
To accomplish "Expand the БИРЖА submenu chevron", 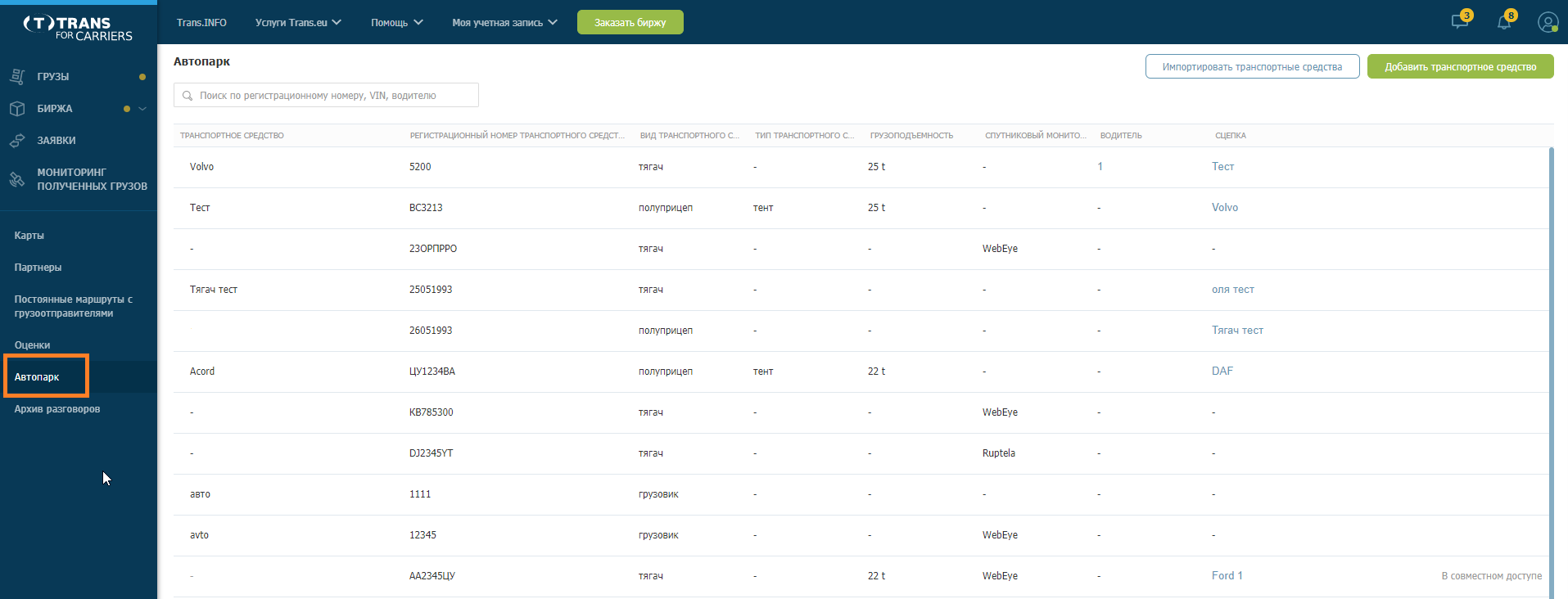I will pos(142,108).
